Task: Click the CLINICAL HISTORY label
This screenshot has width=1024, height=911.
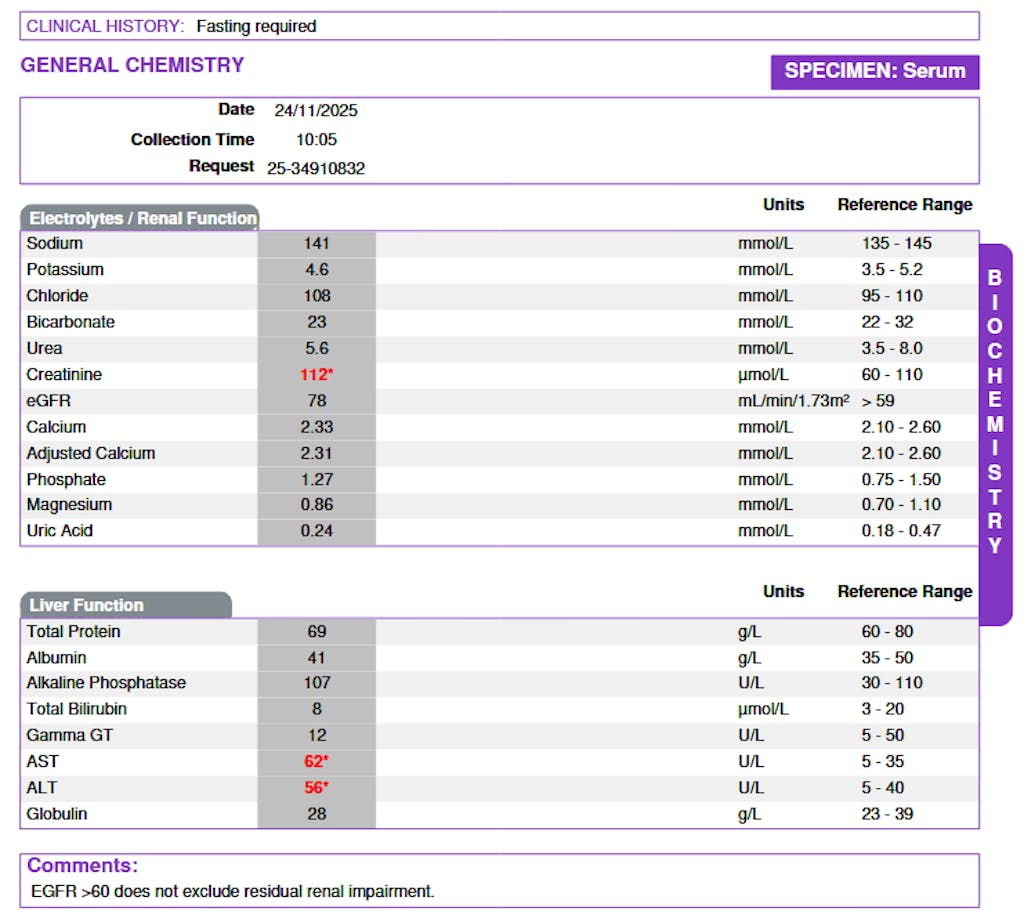Action: coord(105,26)
